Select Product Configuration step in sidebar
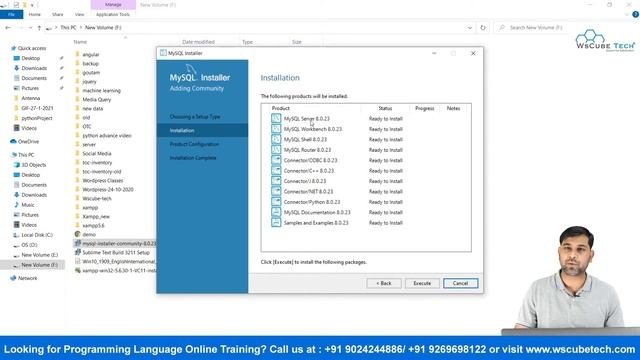 coord(194,144)
